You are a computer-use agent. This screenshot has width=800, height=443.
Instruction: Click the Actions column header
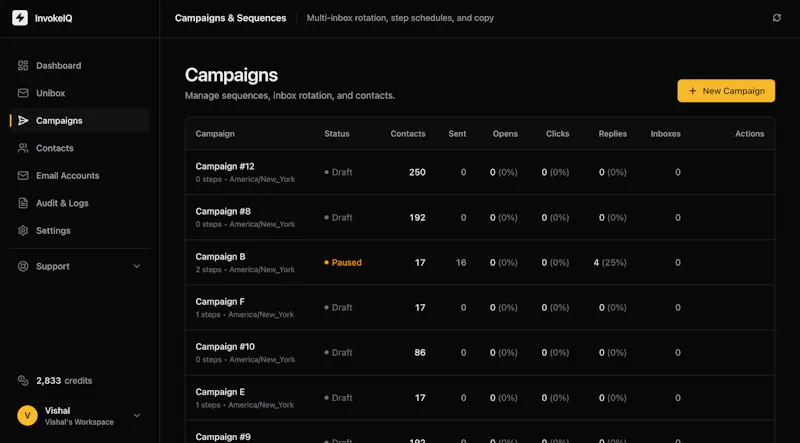749,134
